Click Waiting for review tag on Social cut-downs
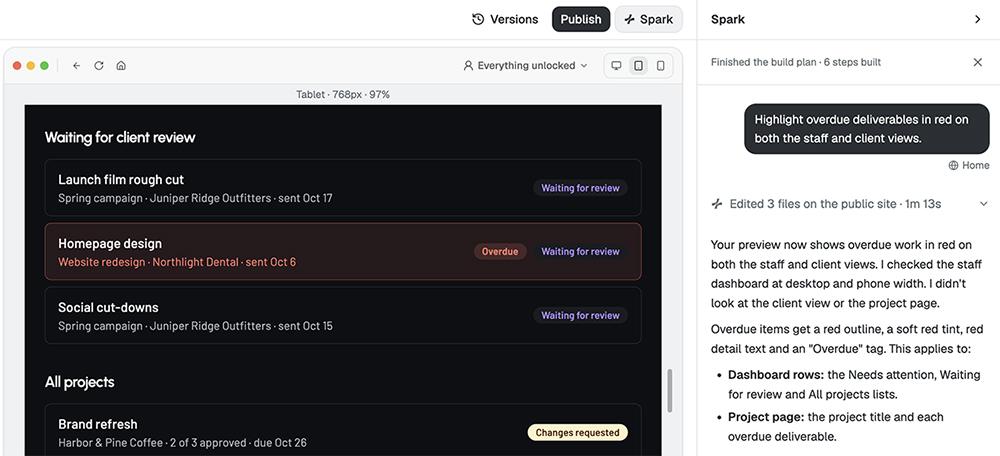 [x=580, y=315]
